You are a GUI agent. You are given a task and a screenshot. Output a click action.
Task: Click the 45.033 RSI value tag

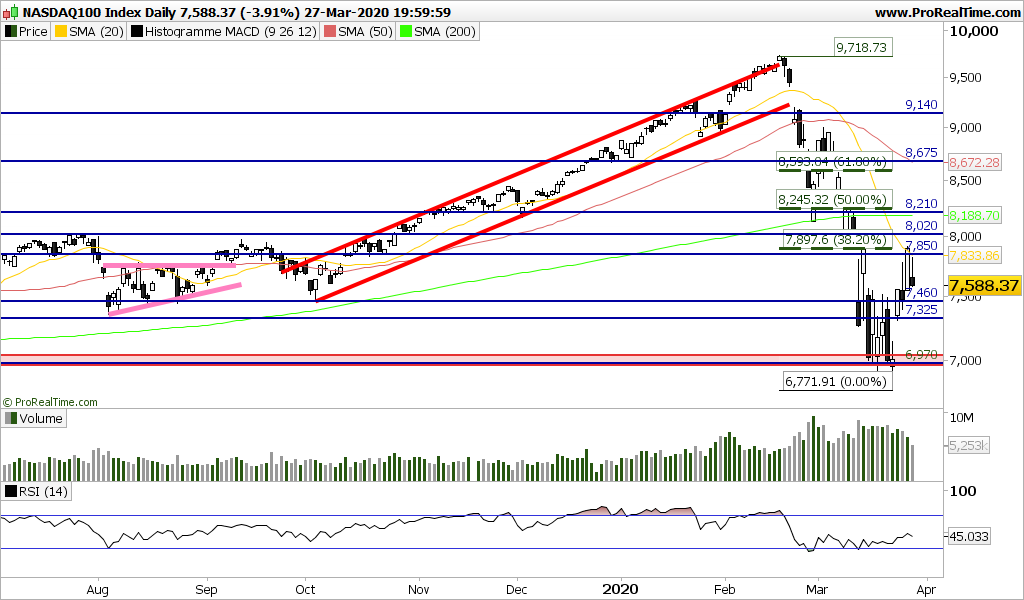[969, 537]
